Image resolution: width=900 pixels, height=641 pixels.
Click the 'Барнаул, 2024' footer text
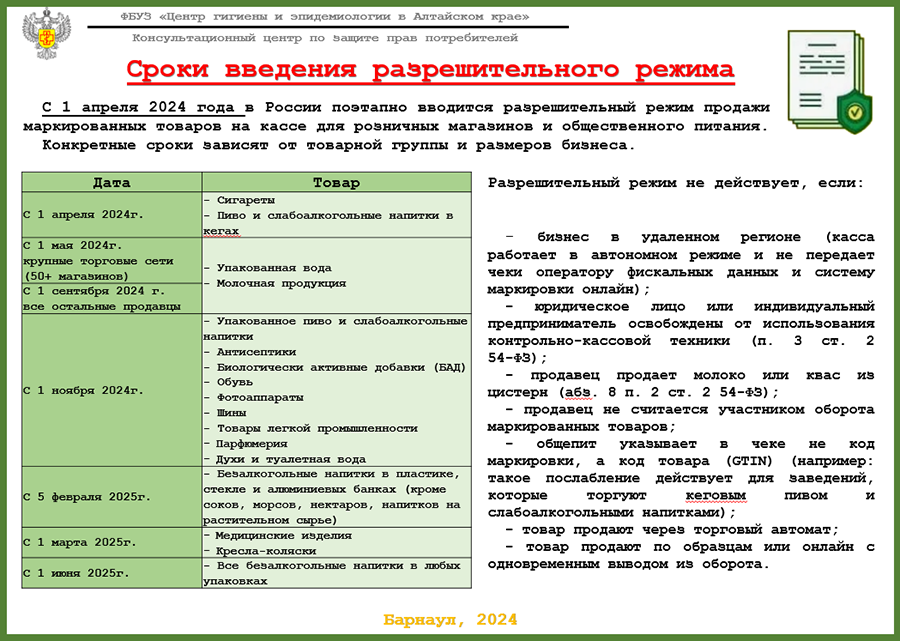click(450, 620)
